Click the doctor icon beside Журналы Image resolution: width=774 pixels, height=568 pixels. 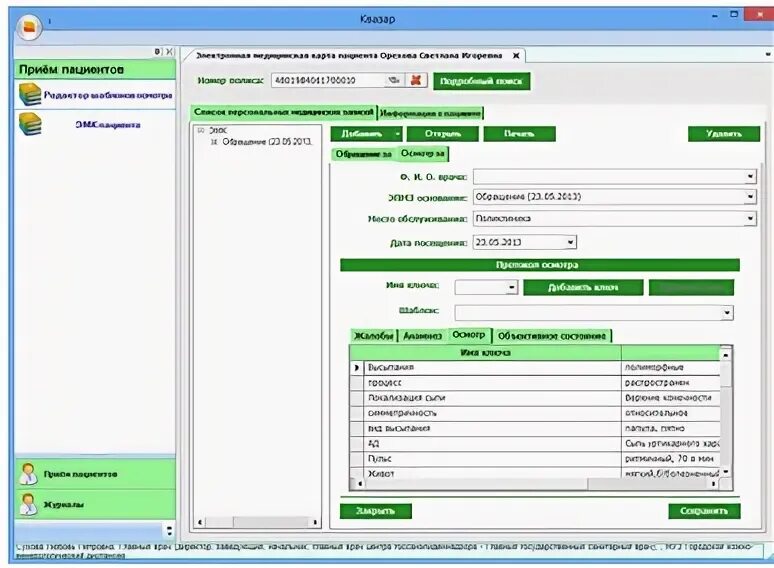tap(29, 504)
